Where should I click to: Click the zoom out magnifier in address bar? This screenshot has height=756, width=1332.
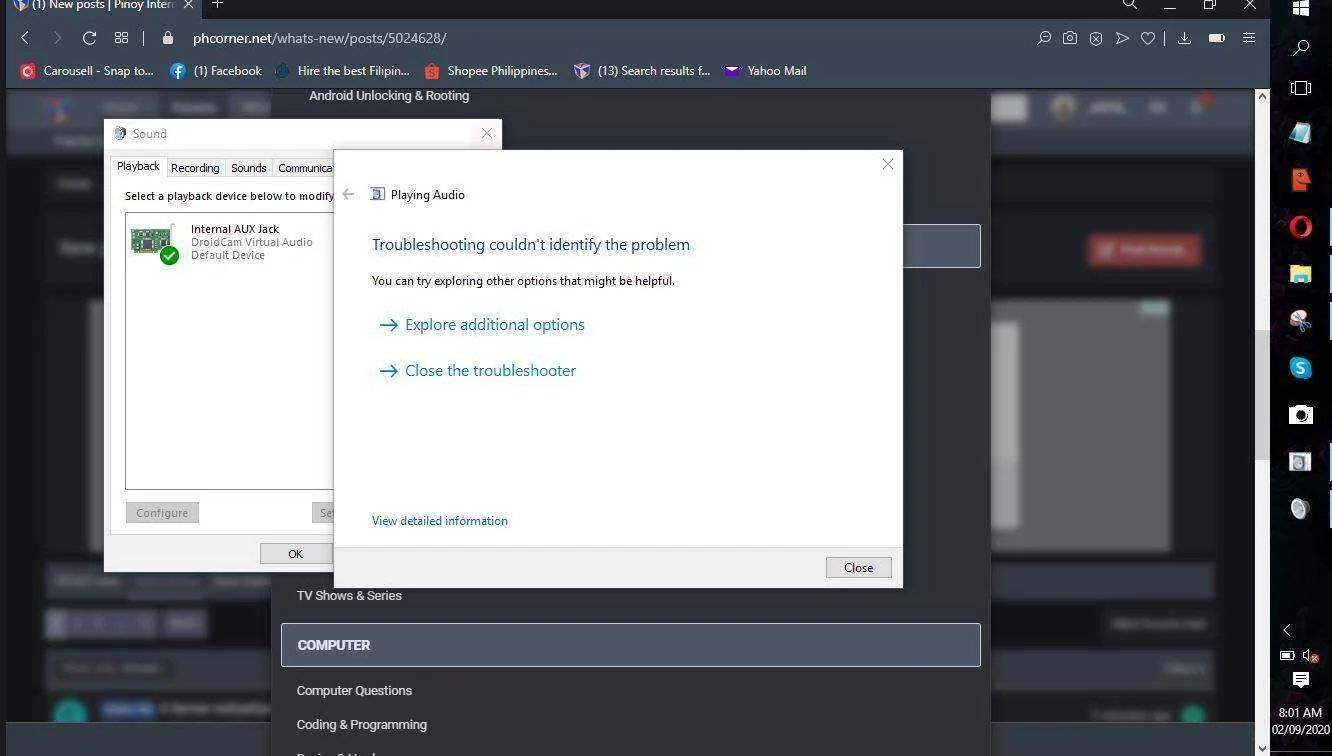point(1044,38)
